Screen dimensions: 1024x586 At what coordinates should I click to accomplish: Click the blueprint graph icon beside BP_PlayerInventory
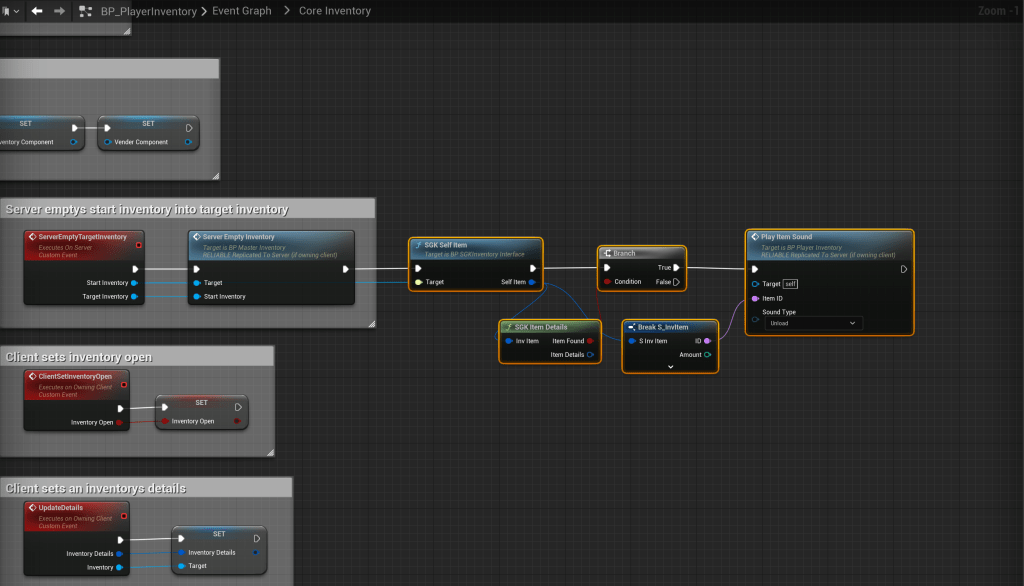(86, 11)
